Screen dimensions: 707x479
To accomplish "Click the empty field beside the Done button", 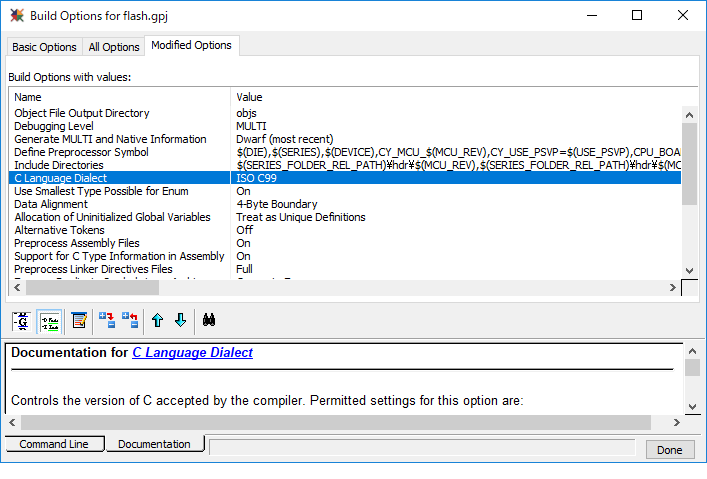I will [422, 447].
